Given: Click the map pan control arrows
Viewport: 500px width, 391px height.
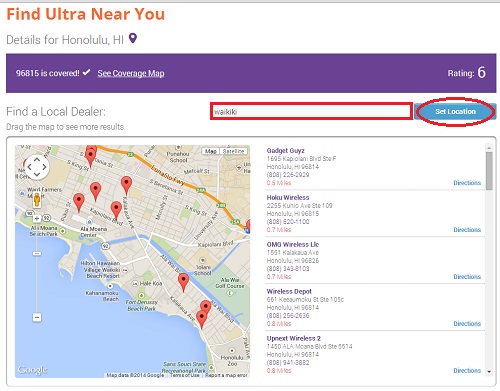Looking at the screenshot, I should [37, 167].
